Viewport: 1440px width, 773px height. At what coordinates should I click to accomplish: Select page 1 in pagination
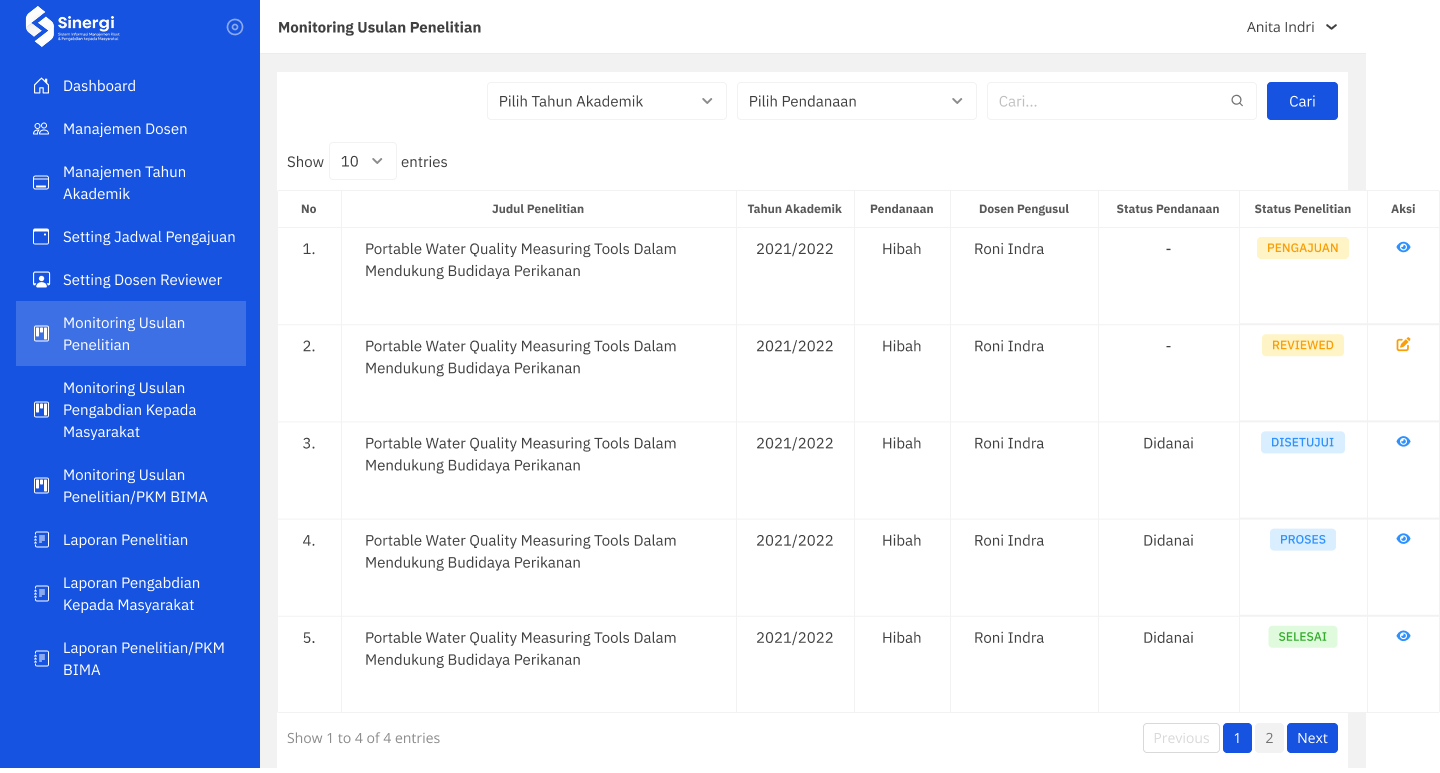click(1237, 738)
